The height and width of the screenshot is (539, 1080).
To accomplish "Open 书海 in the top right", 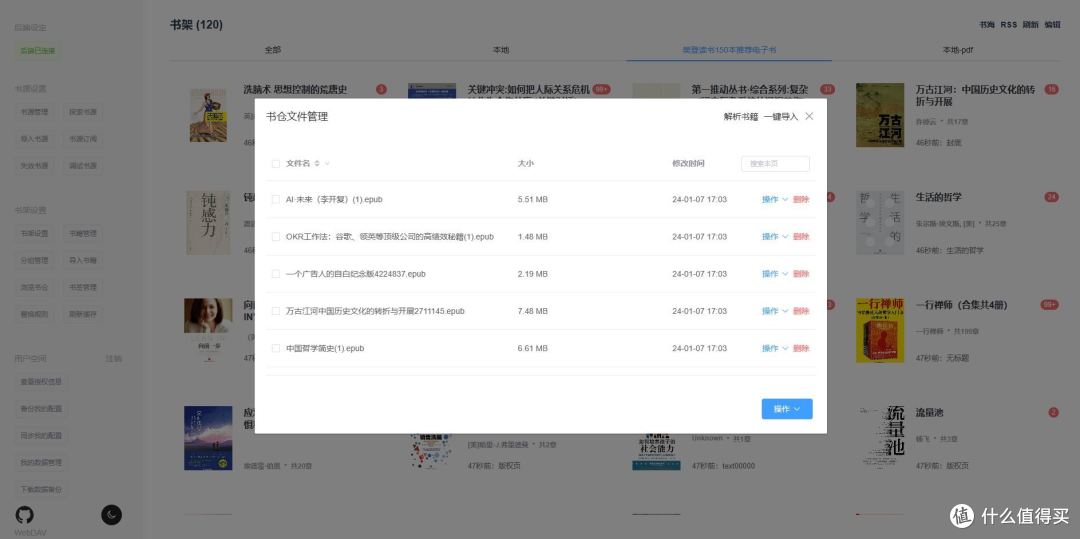I will point(986,25).
